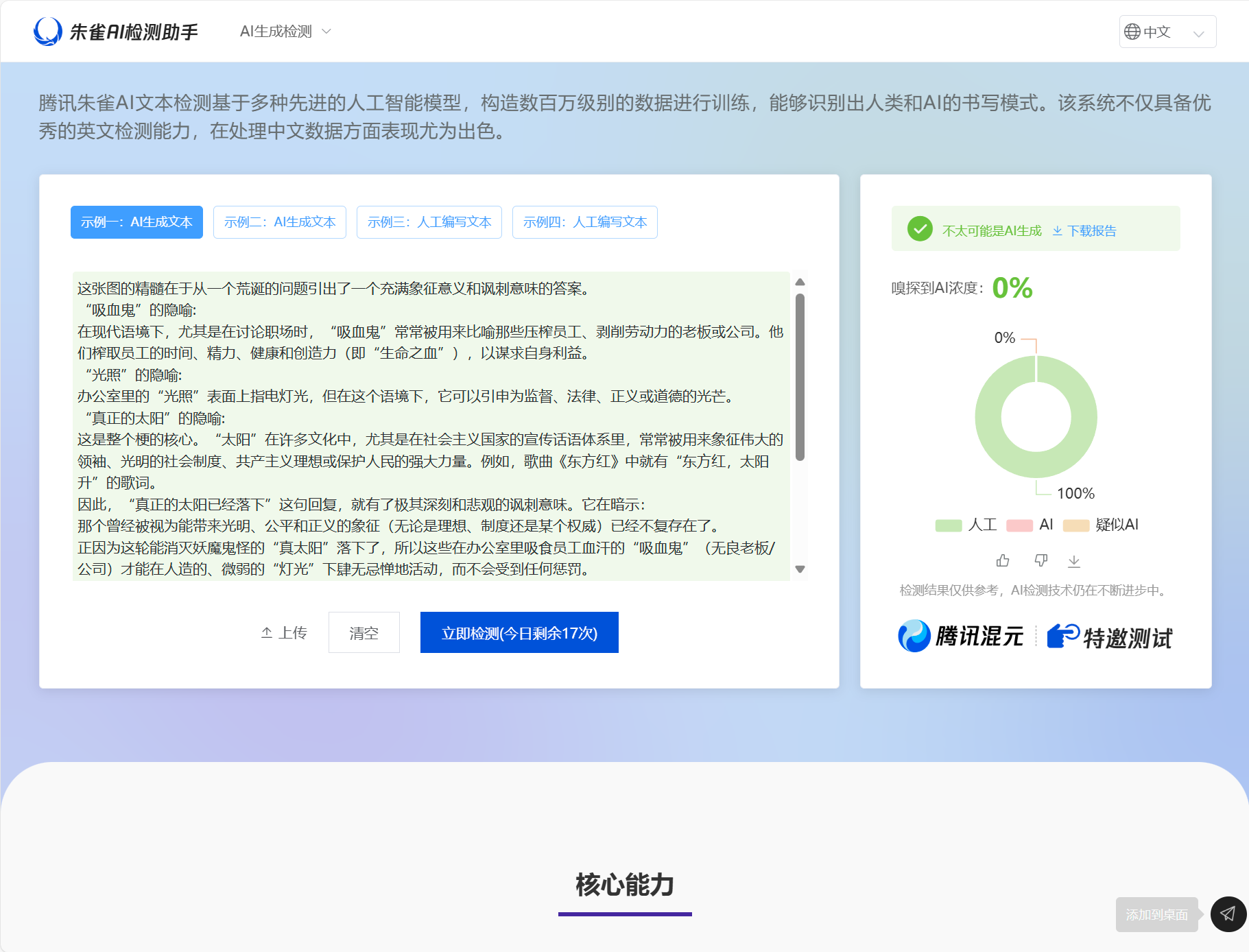
Task: Click the 添加到桌面 button
Action: click(1157, 914)
